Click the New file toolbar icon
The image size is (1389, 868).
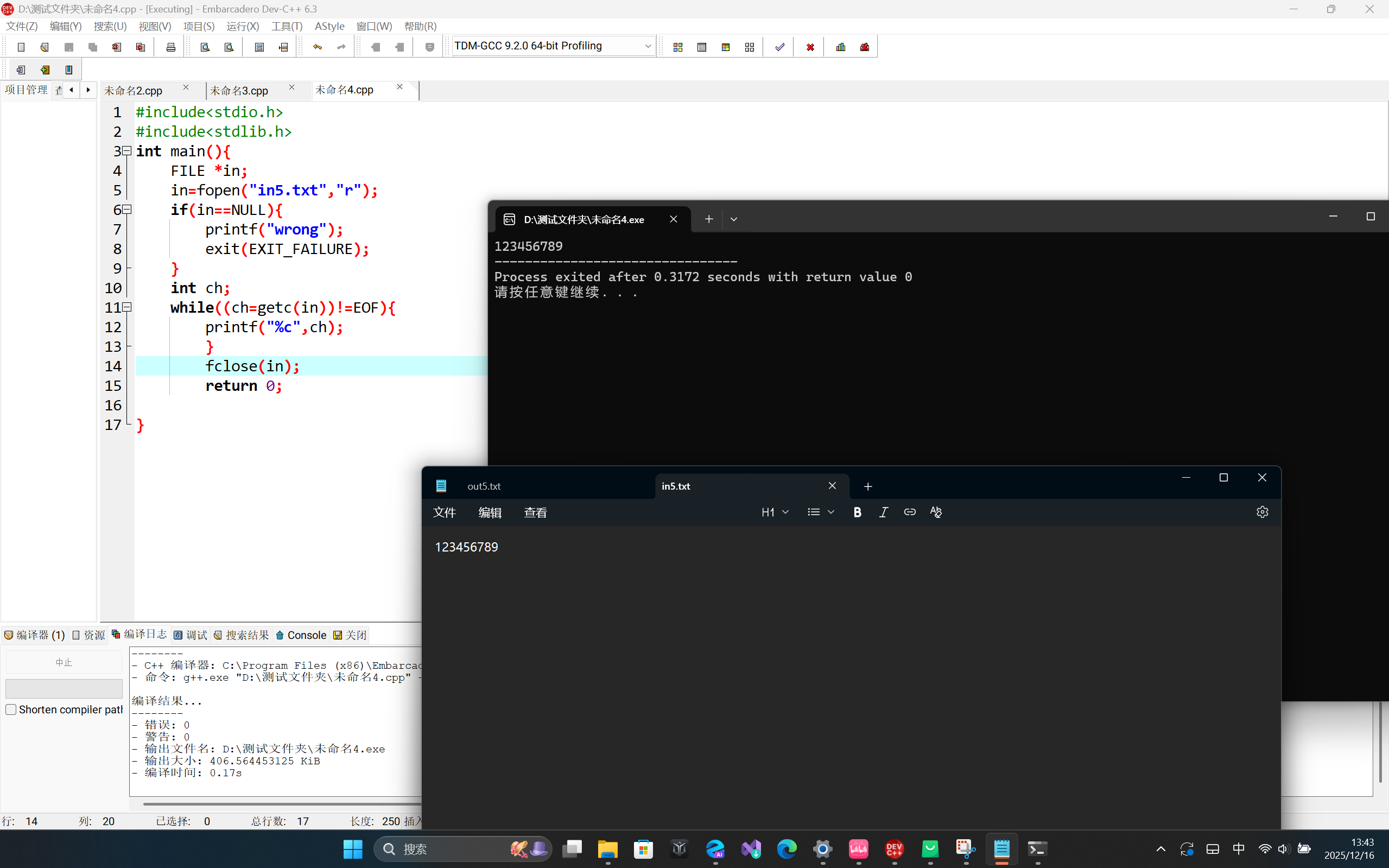[21, 47]
